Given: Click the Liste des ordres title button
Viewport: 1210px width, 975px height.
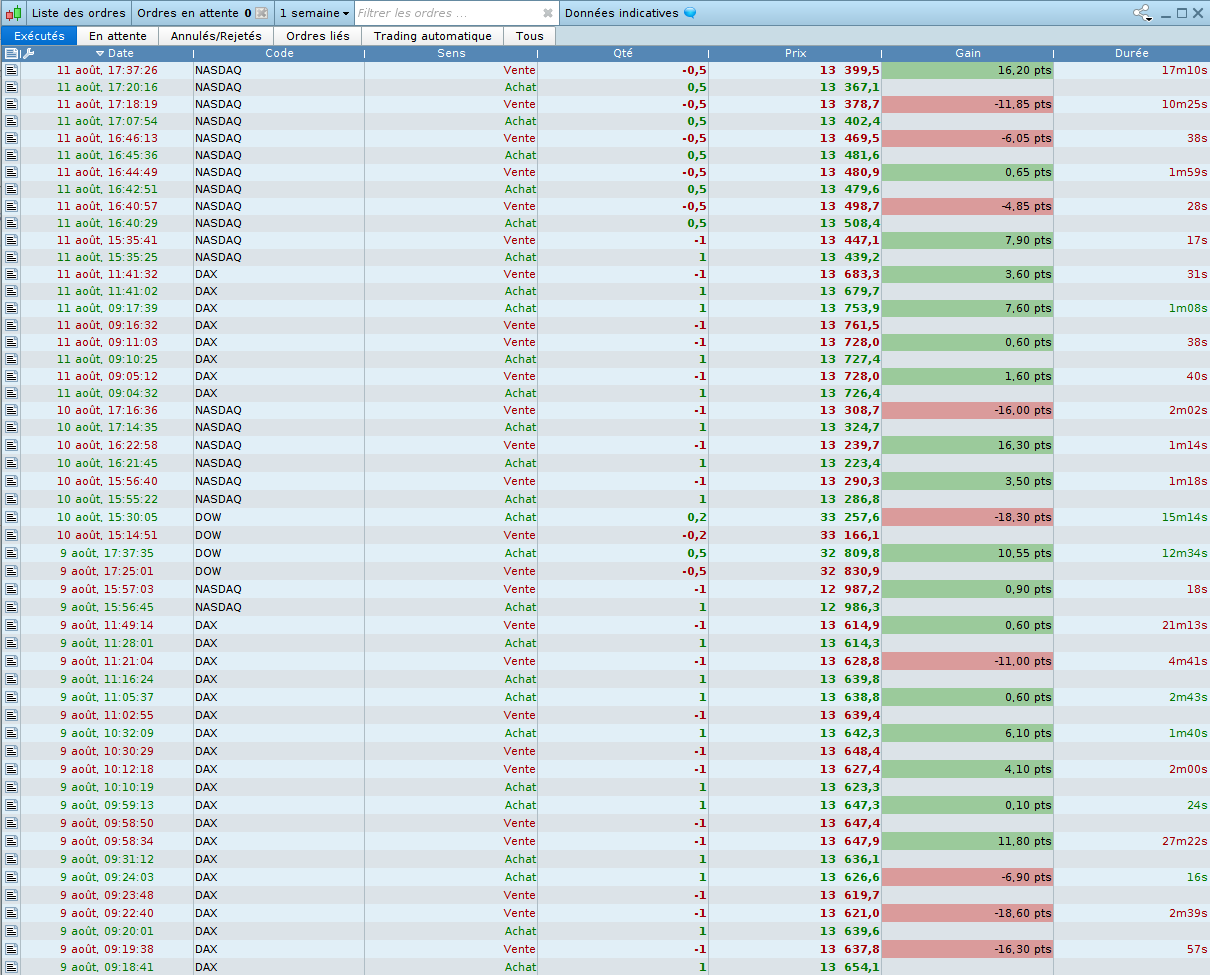Looking at the screenshot, I should click(x=79, y=13).
